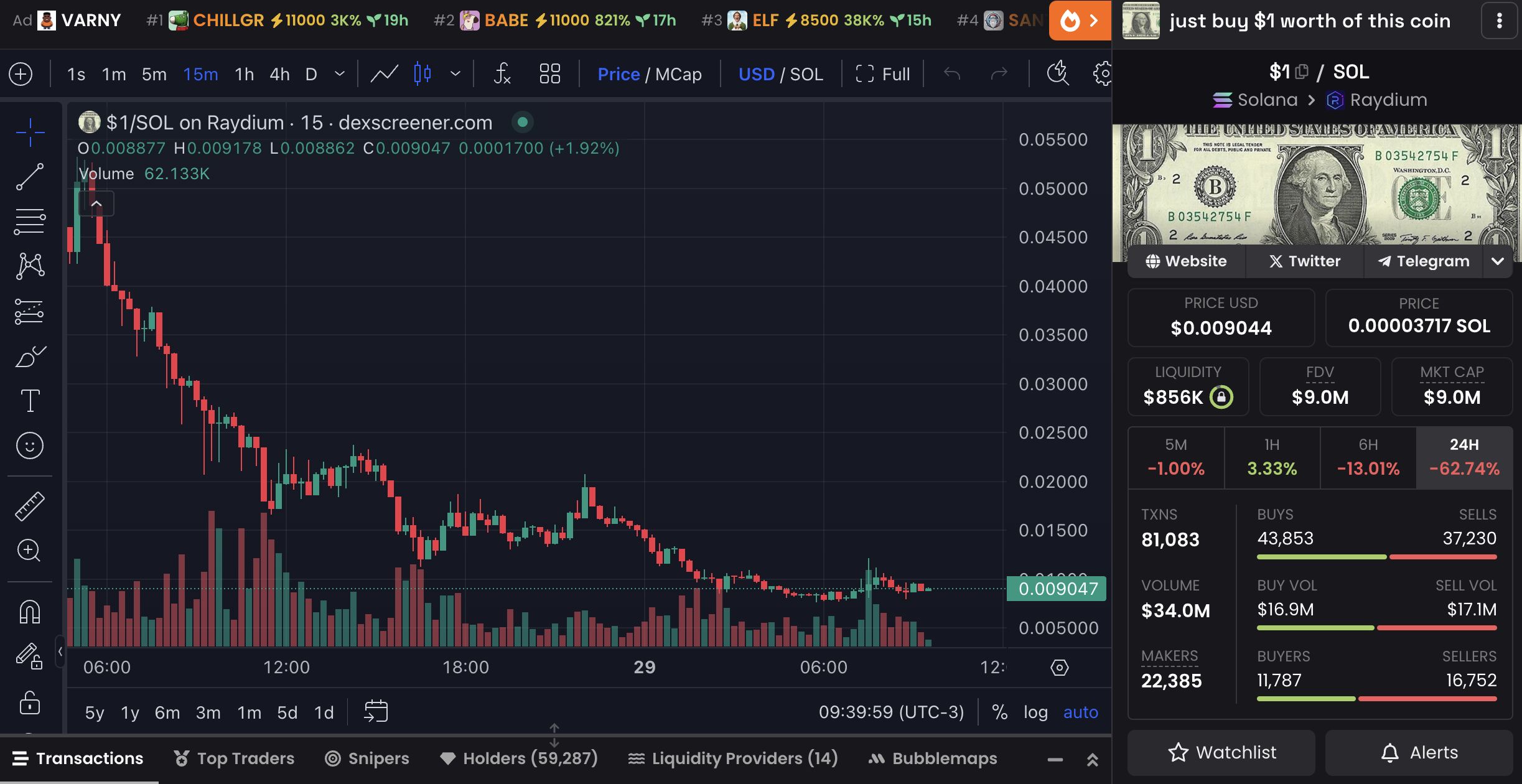Toggle auto scale on chart
1522x784 pixels.
point(1080,712)
